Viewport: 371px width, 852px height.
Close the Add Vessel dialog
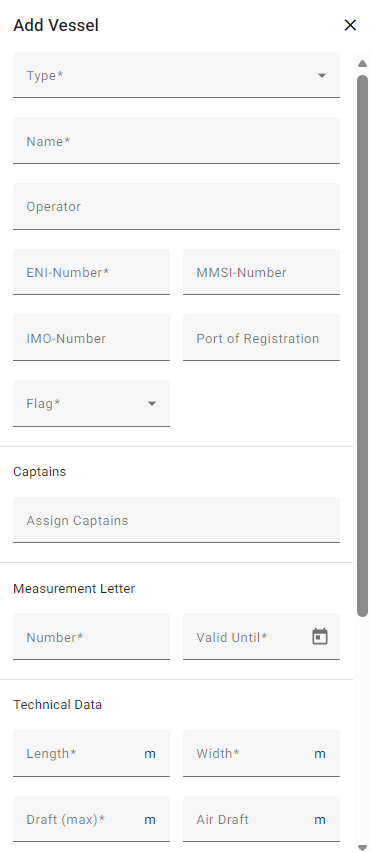(x=350, y=25)
